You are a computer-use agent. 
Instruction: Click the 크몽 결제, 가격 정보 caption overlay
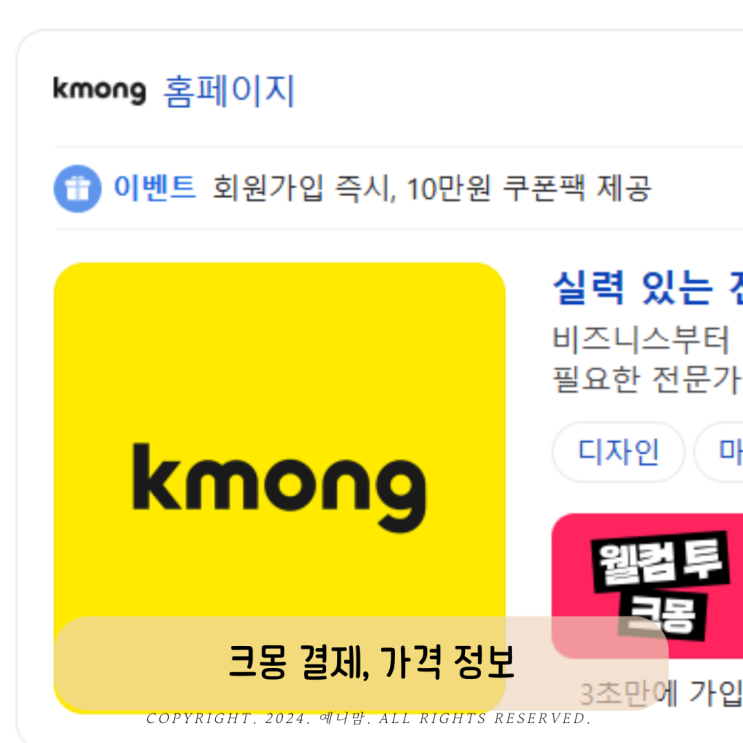click(x=361, y=662)
